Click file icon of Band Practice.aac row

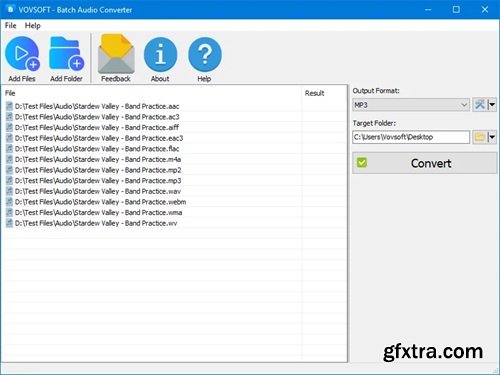coord(9,106)
